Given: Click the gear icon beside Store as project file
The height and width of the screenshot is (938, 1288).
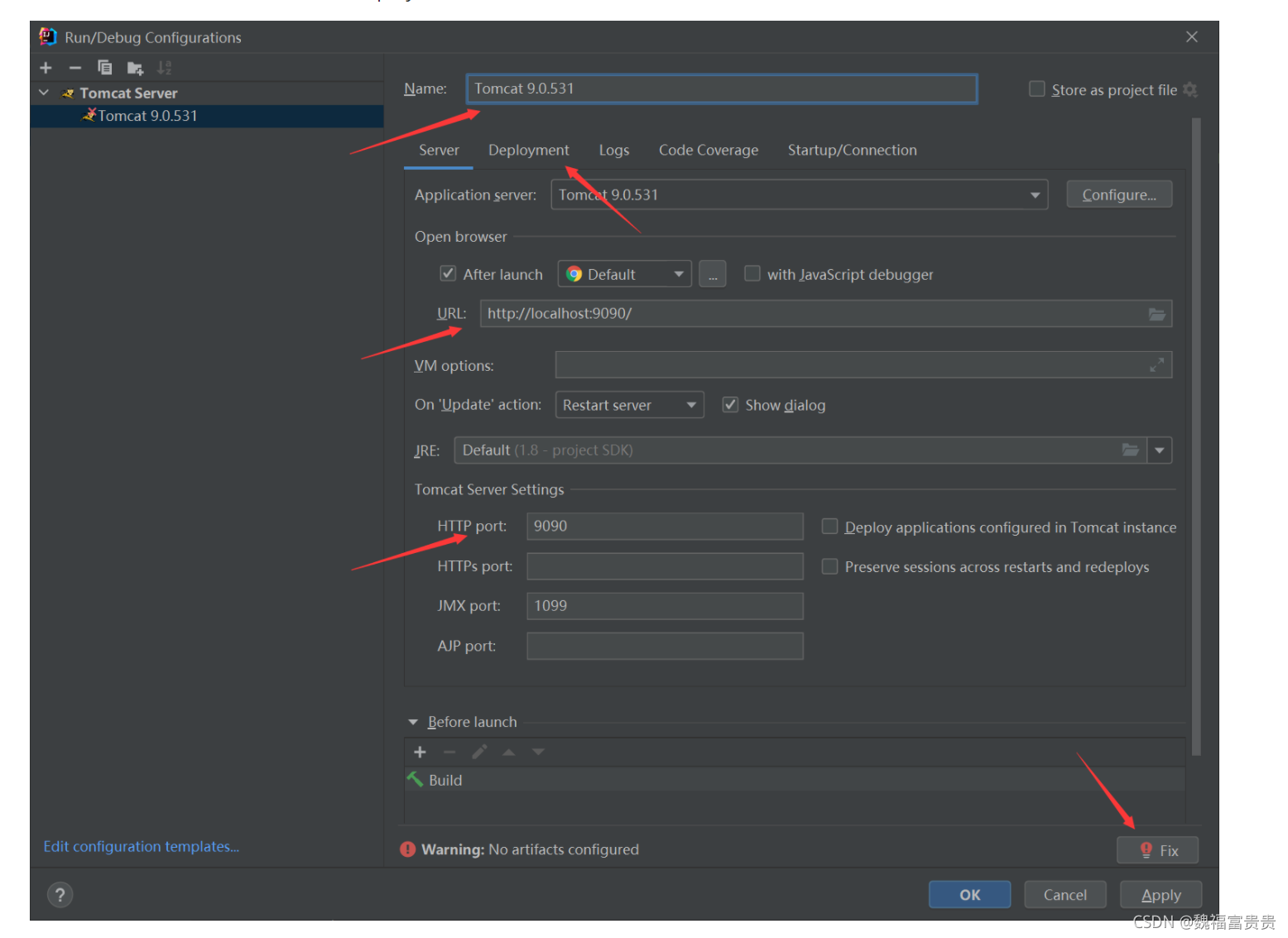Looking at the screenshot, I should point(1190,89).
